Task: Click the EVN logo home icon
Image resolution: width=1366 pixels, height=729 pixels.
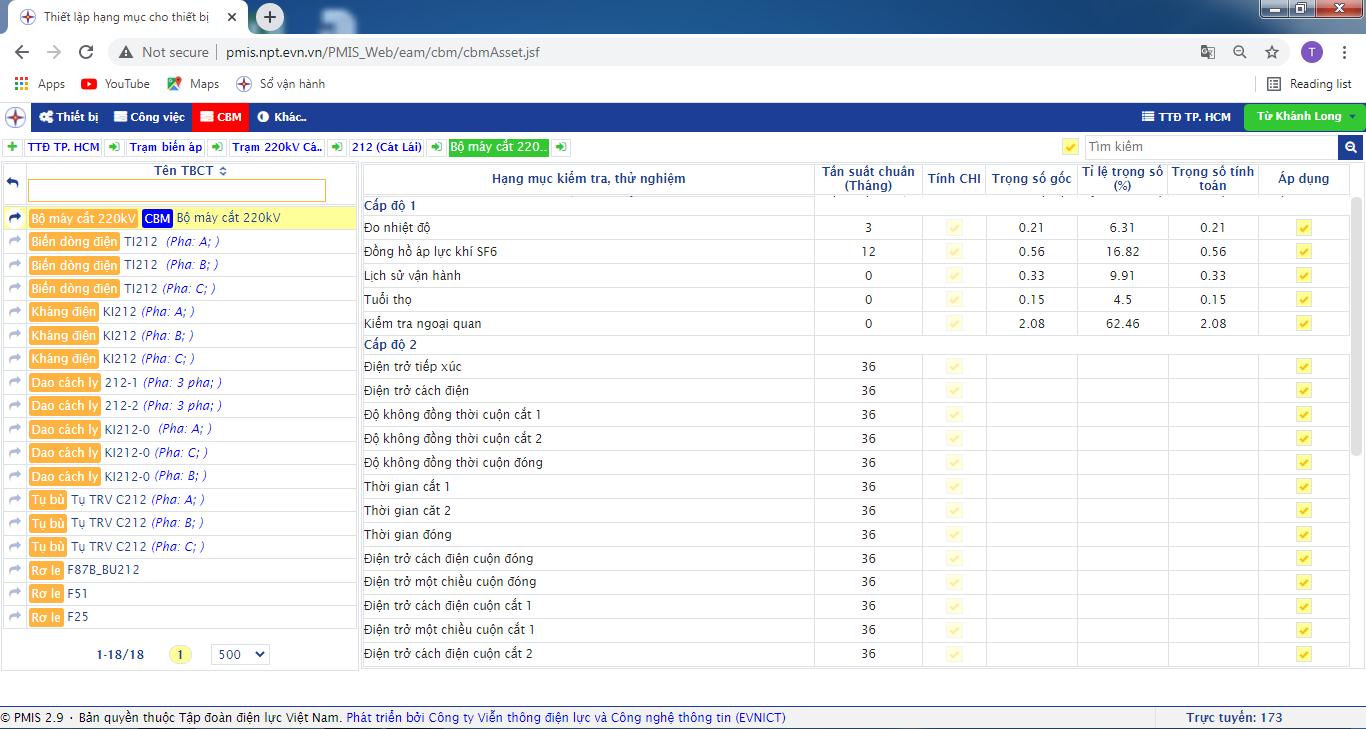Action: point(15,117)
